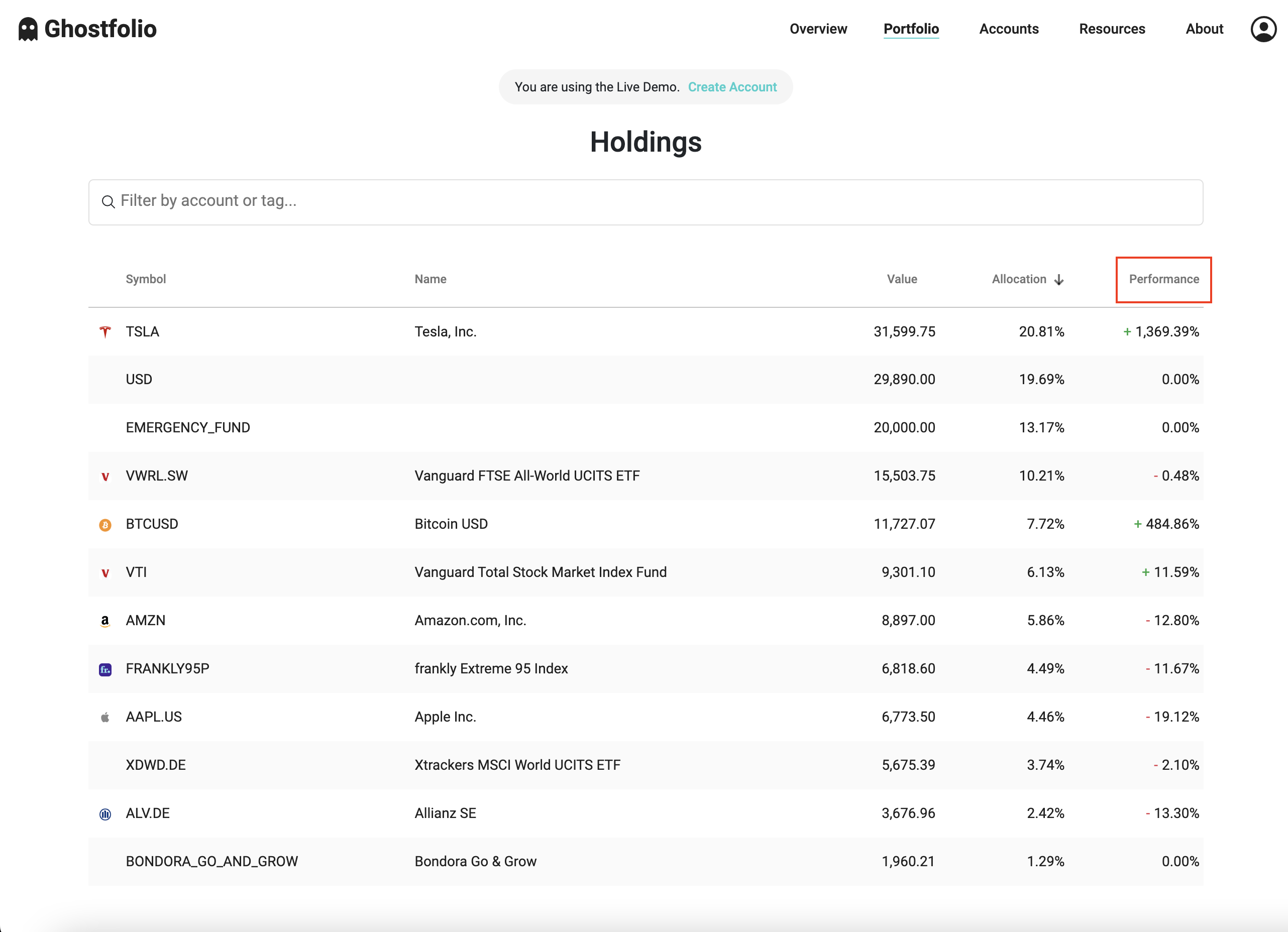The image size is (1288, 932).
Task: Sort holdings by the Performance column
Action: click(1162, 279)
